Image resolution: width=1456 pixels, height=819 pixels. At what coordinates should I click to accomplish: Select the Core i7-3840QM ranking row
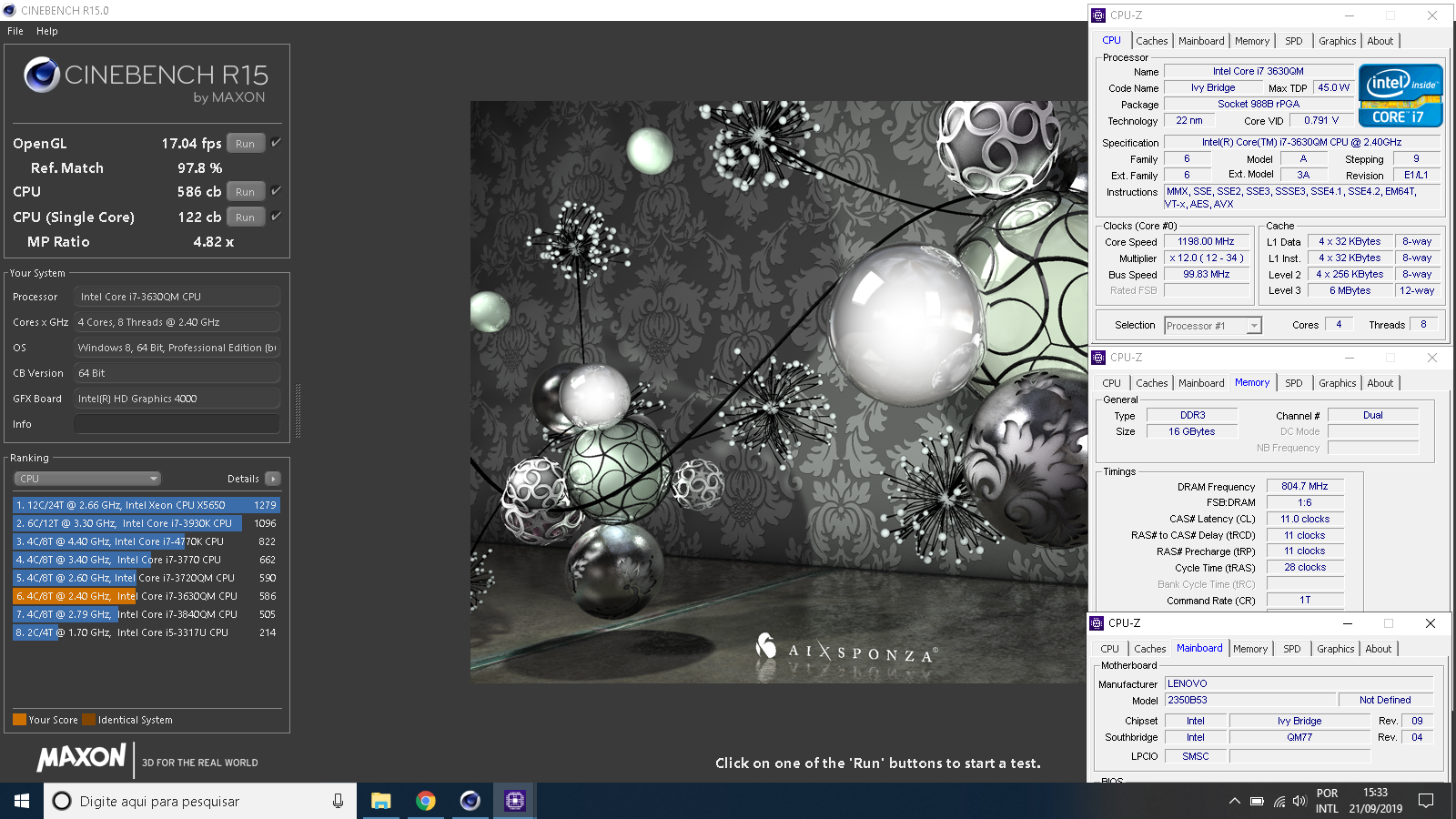click(x=146, y=614)
